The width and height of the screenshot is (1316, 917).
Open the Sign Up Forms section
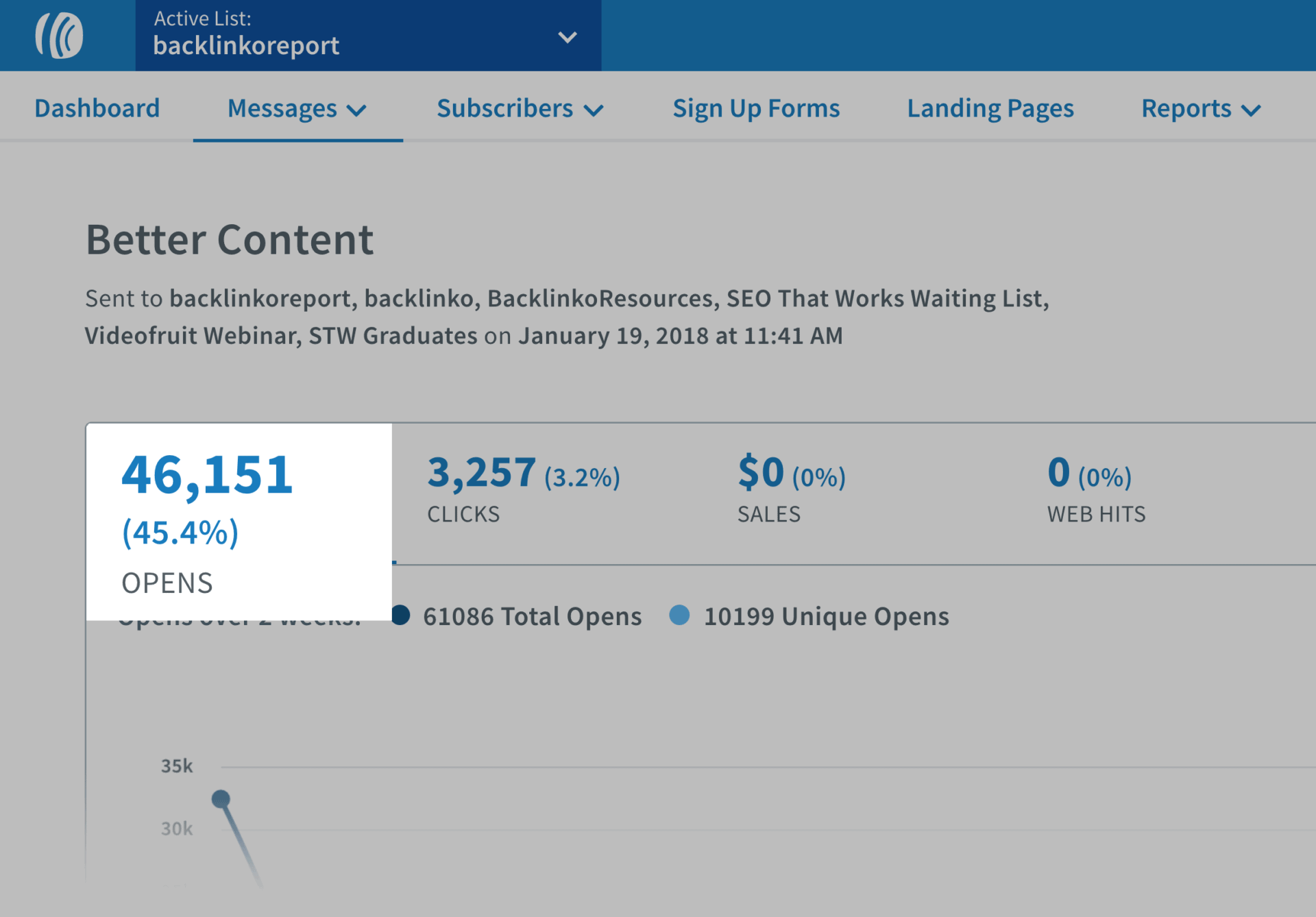757,108
